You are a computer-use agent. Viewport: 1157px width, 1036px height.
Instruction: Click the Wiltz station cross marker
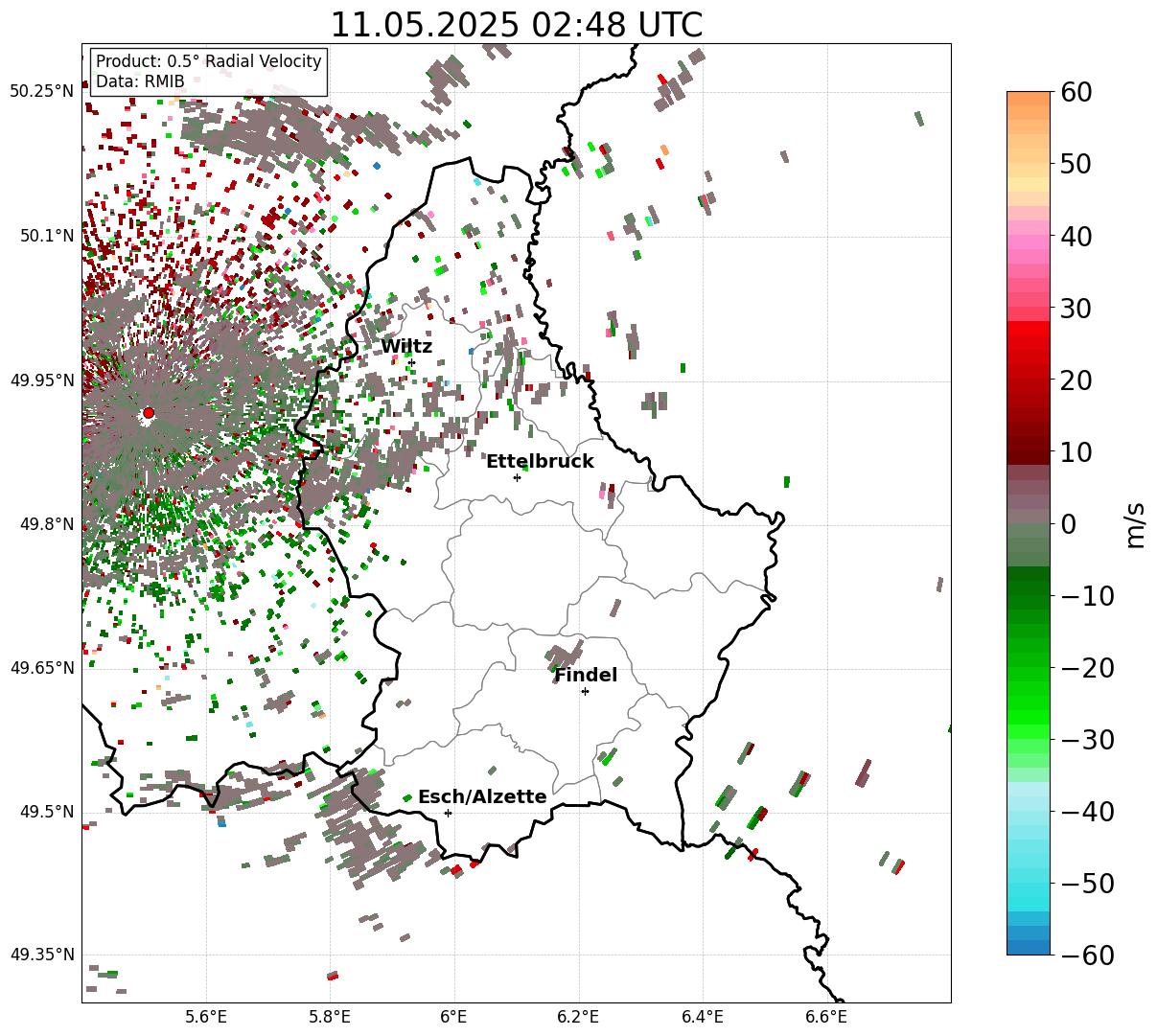click(x=412, y=362)
